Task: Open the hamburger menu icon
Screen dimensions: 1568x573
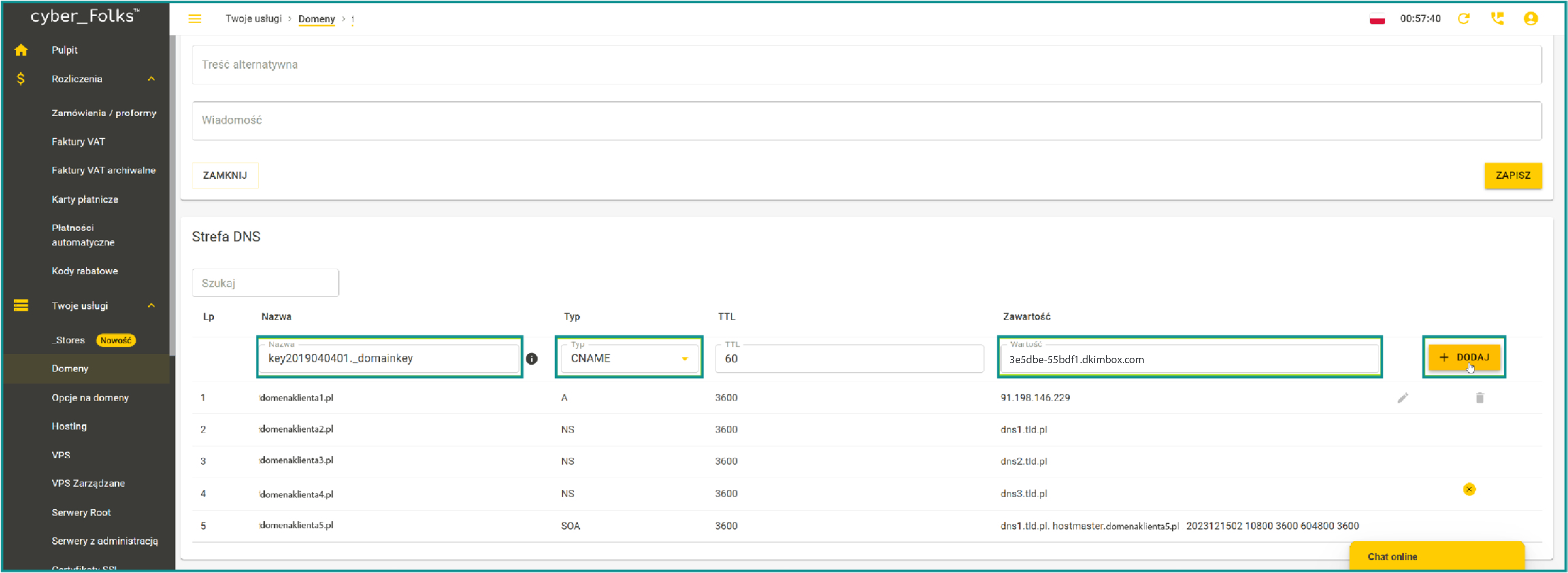Action: pos(195,19)
